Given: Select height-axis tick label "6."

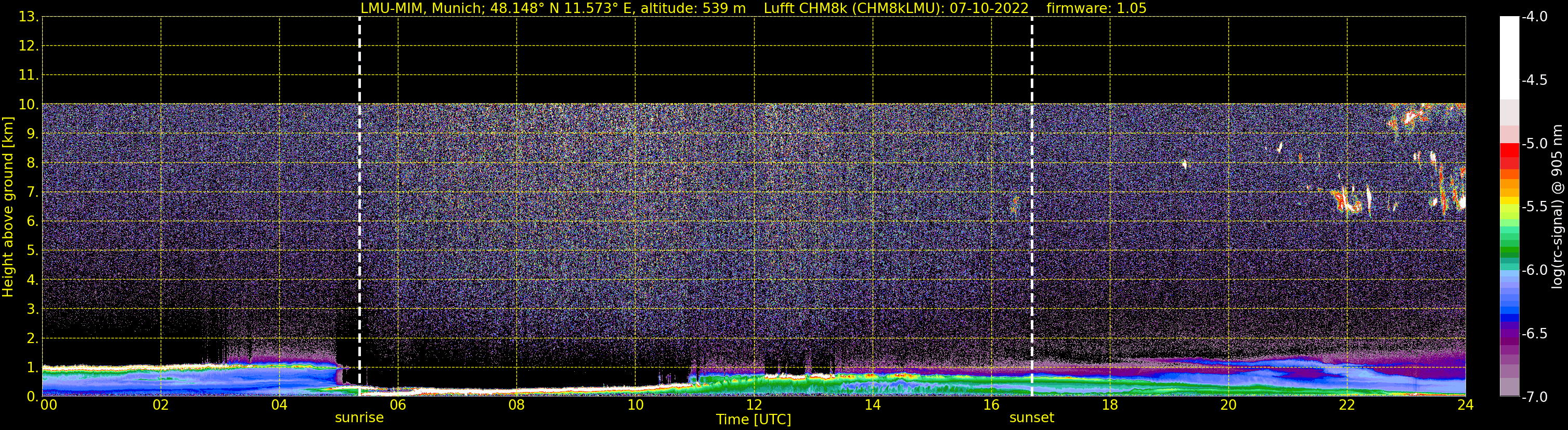Looking at the screenshot, I should click(x=32, y=221).
